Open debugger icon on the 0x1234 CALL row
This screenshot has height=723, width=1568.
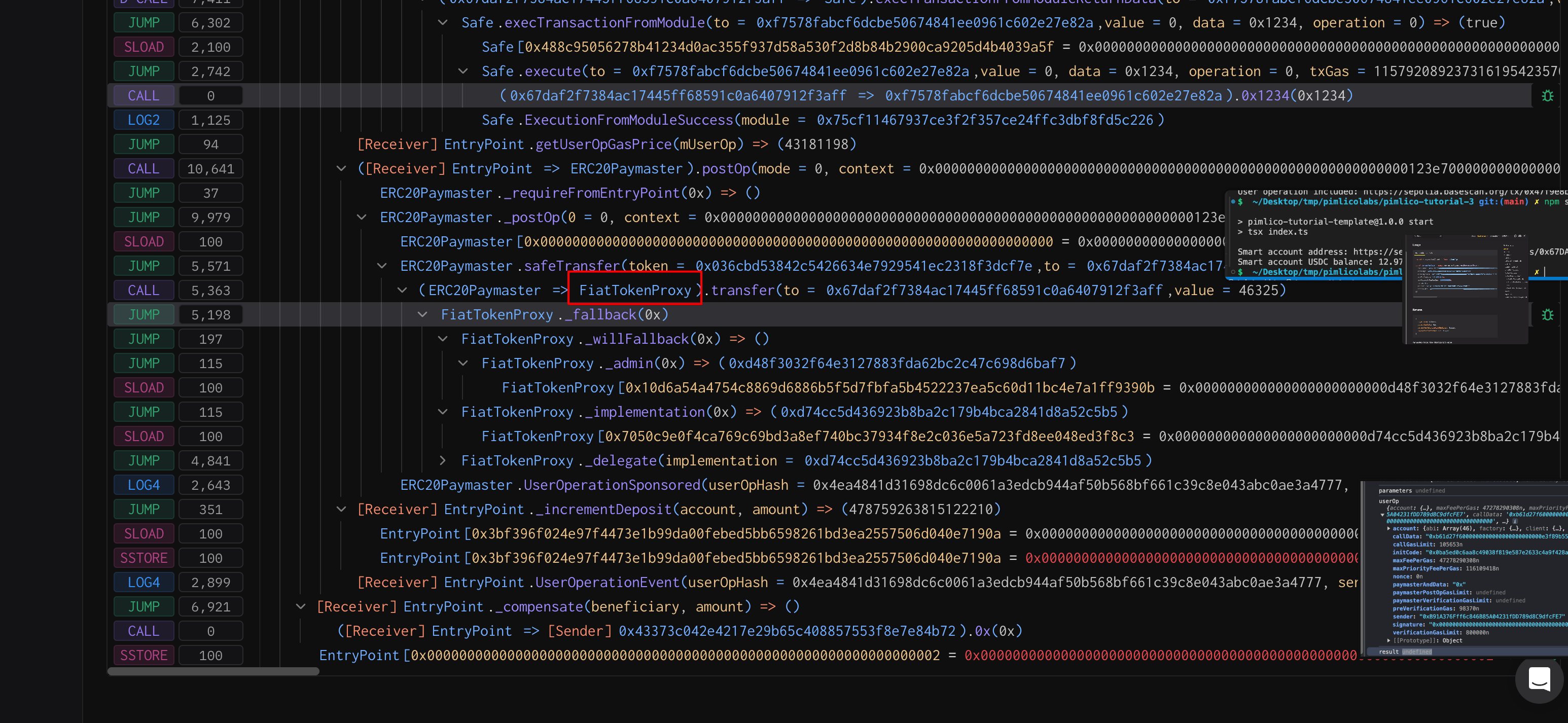1547,95
